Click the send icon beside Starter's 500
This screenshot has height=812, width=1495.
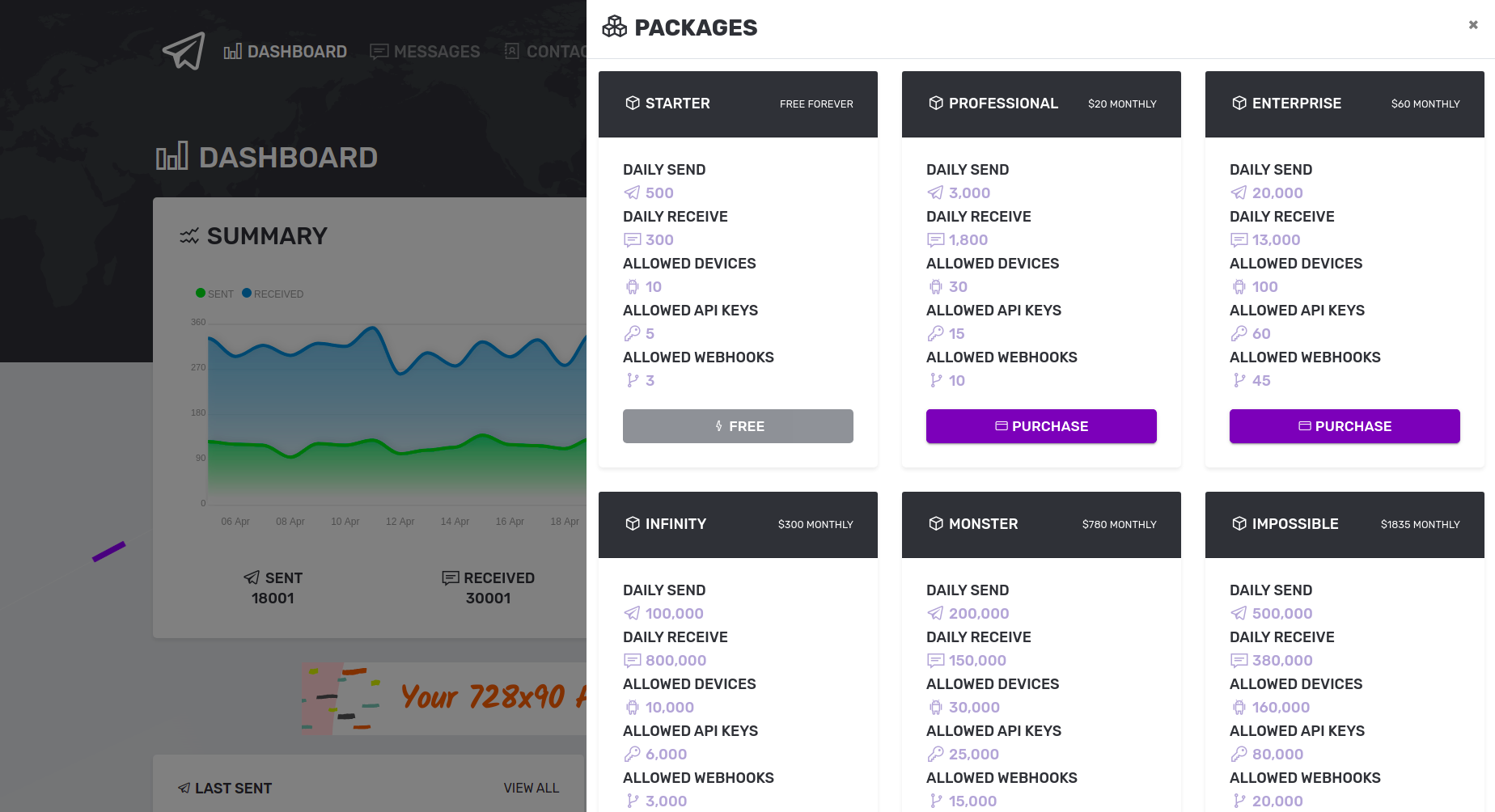(632, 193)
